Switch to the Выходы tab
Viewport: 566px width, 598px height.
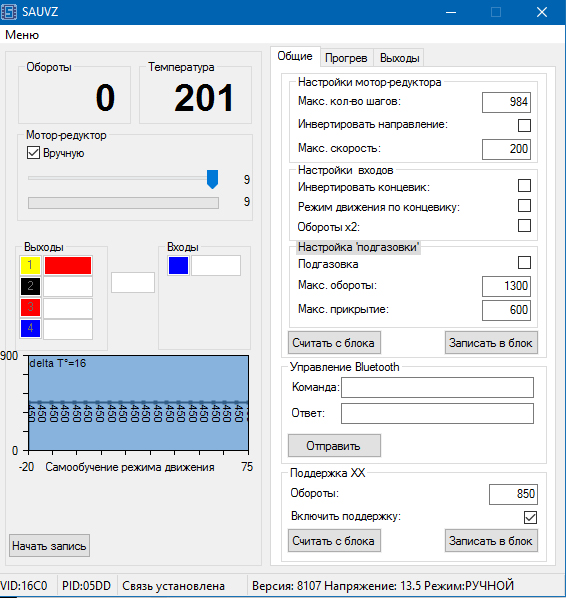[x=399, y=58]
